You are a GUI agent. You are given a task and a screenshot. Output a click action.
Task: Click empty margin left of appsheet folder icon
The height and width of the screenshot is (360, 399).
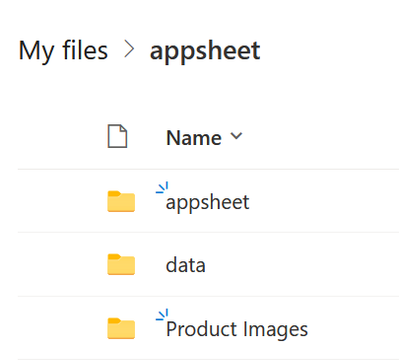[62, 201]
